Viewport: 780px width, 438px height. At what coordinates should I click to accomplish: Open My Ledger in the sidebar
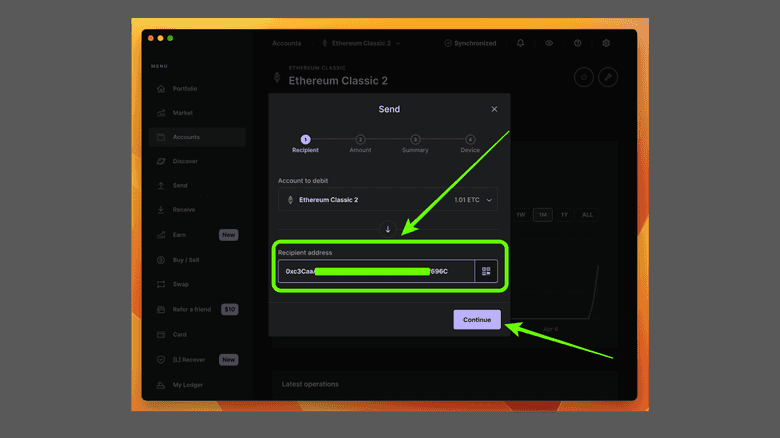click(x=186, y=384)
